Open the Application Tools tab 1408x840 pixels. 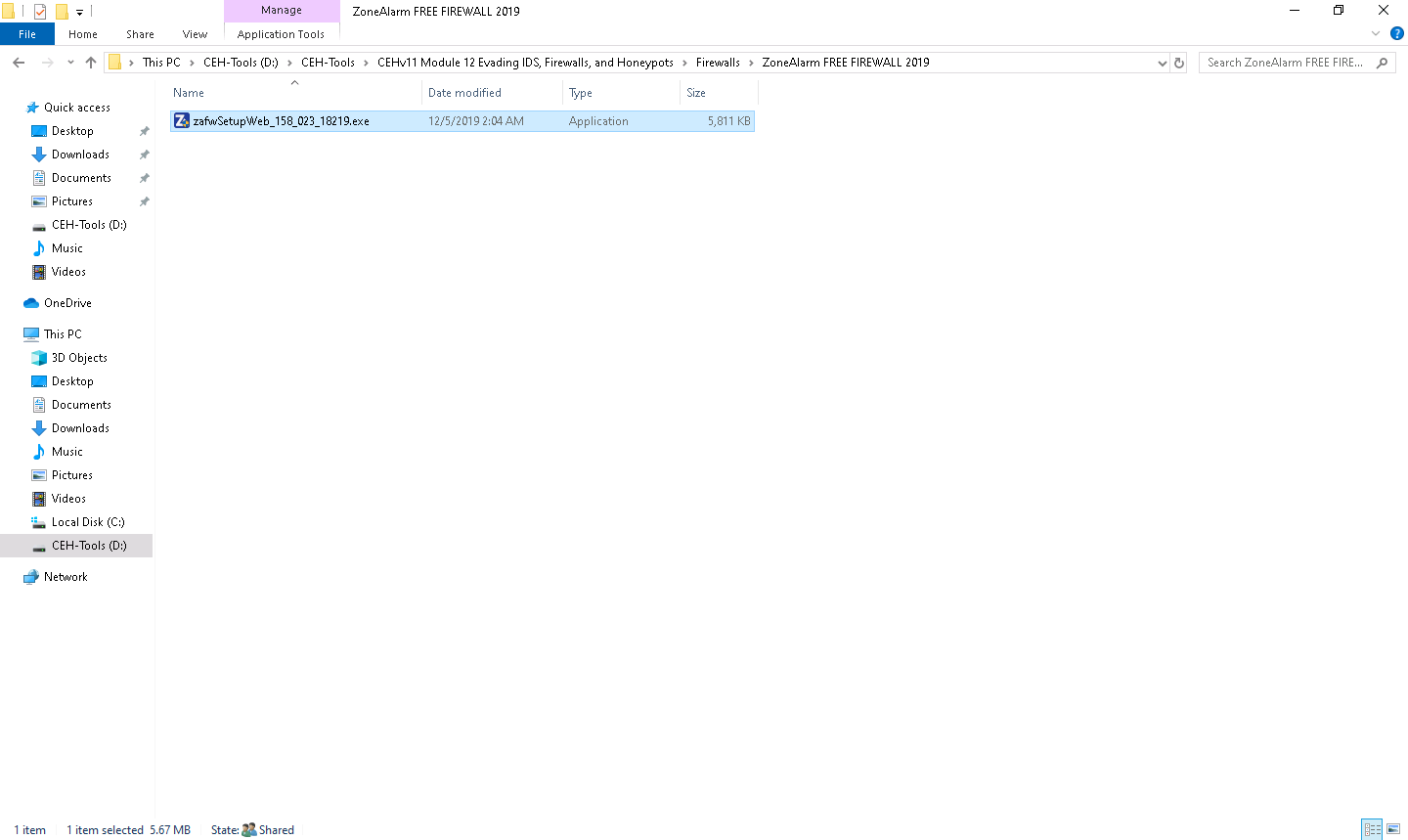pos(281,34)
